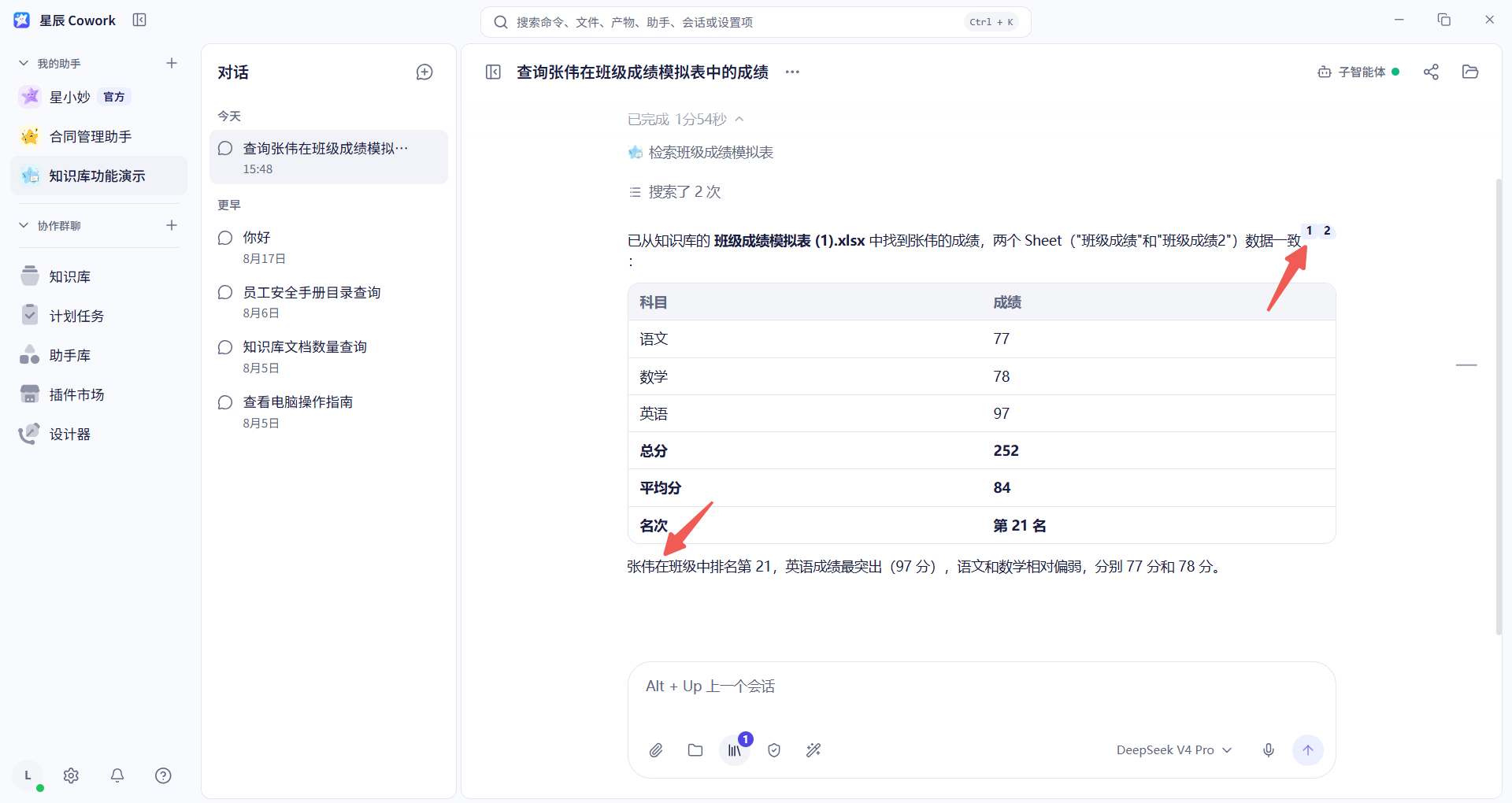Send the message with arrow button

pos(1308,750)
